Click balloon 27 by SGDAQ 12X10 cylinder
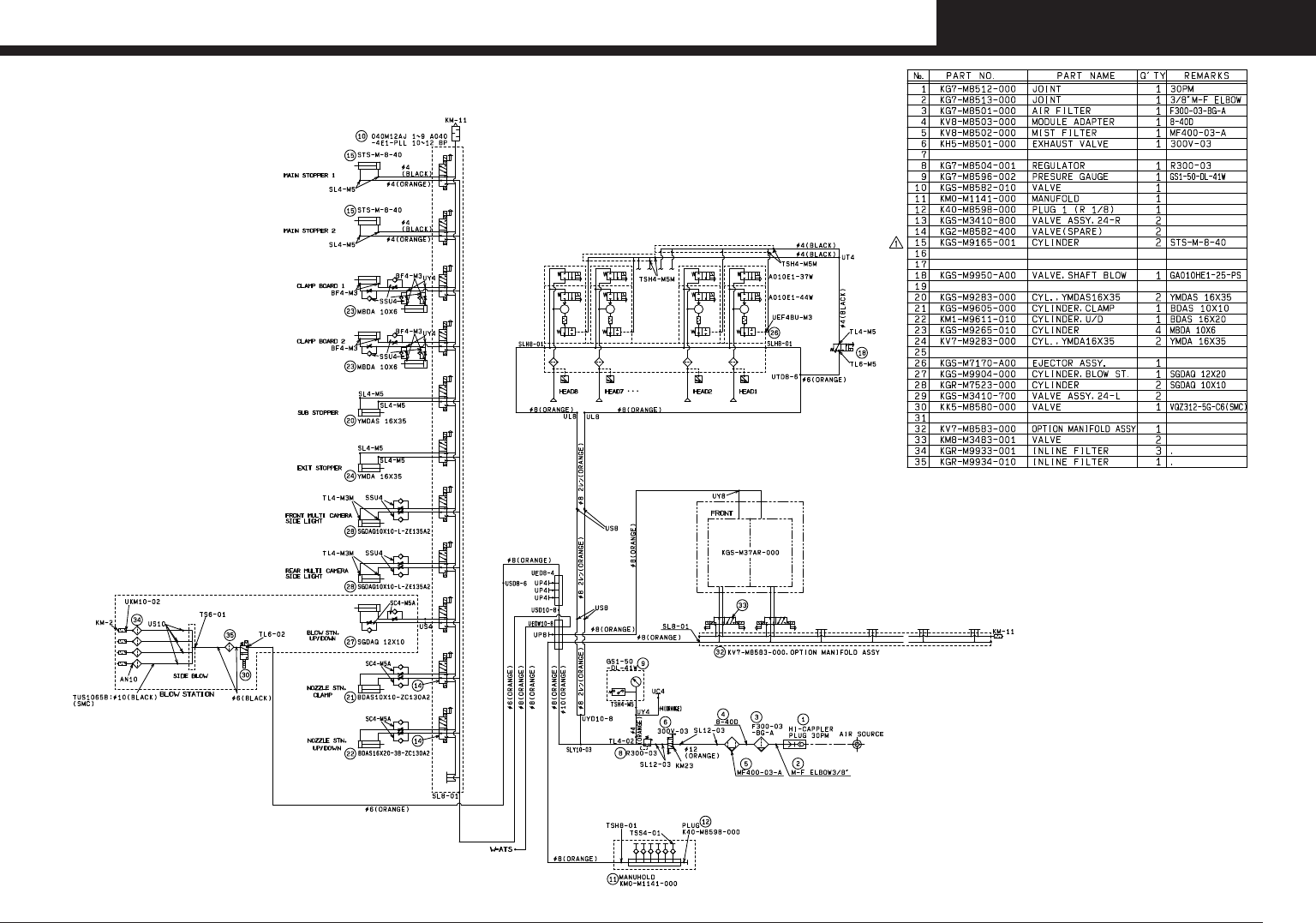 coord(350,641)
